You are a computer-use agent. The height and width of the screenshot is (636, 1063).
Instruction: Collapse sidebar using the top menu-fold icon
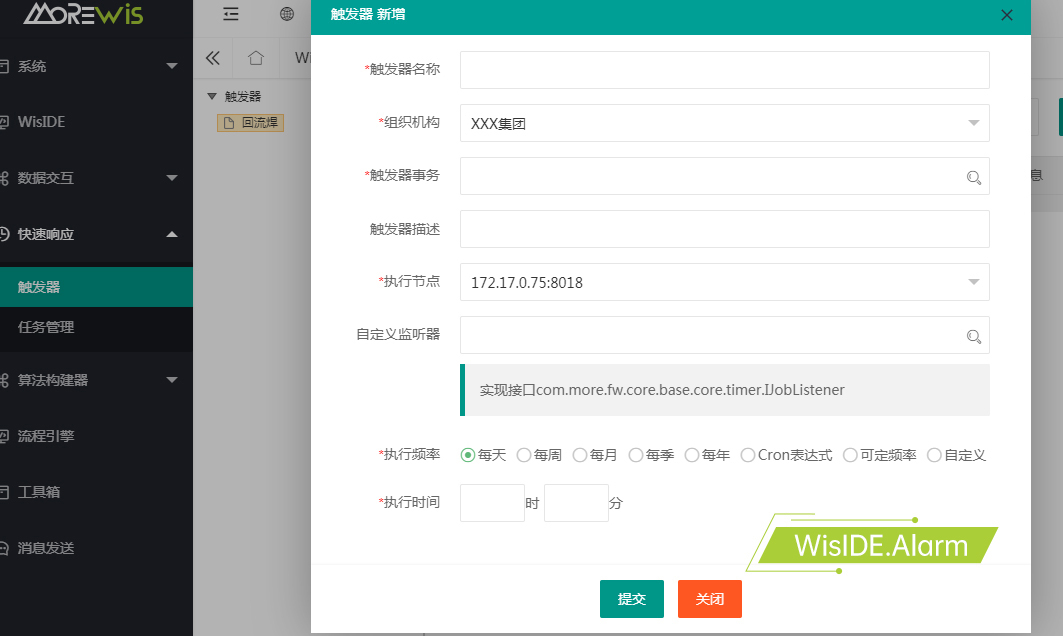[x=231, y=14]
